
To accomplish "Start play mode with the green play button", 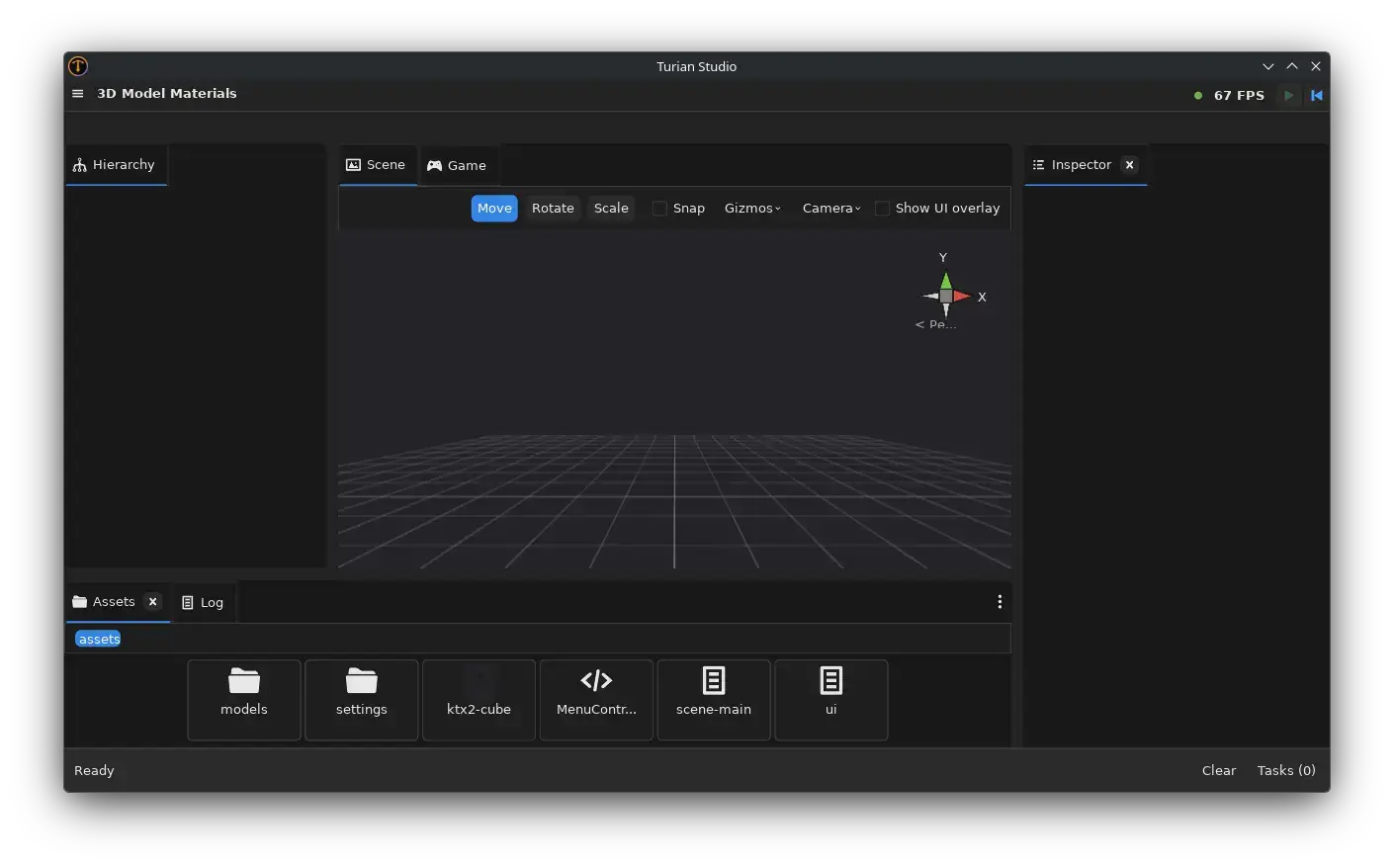I will [1288, 95].
